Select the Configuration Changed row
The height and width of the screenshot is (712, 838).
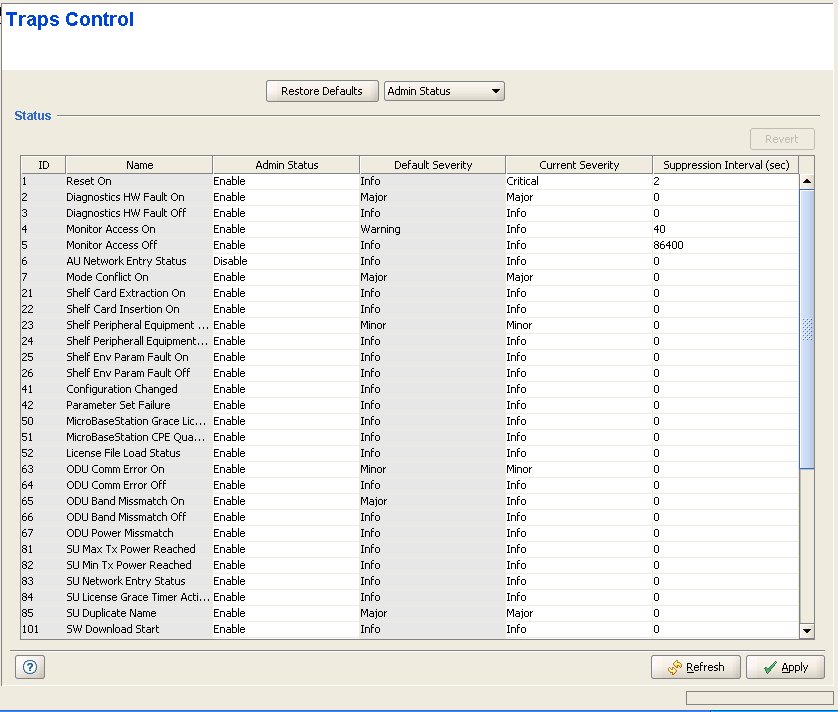click(121, 389)
